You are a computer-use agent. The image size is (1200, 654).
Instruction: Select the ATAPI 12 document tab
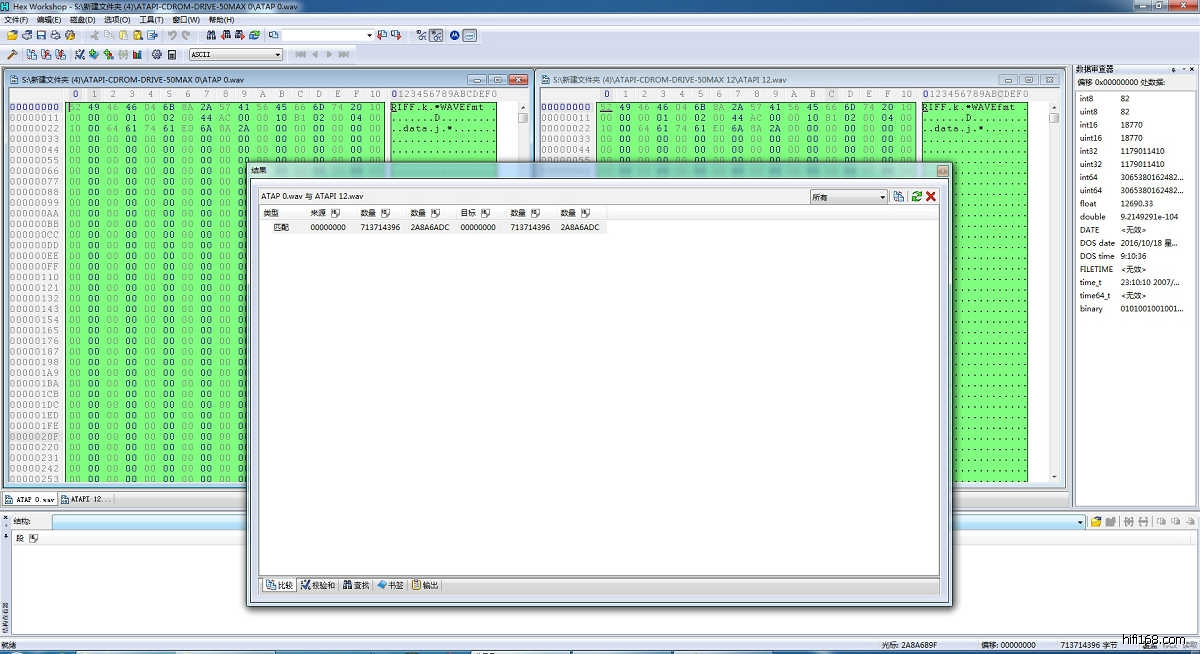87,499
